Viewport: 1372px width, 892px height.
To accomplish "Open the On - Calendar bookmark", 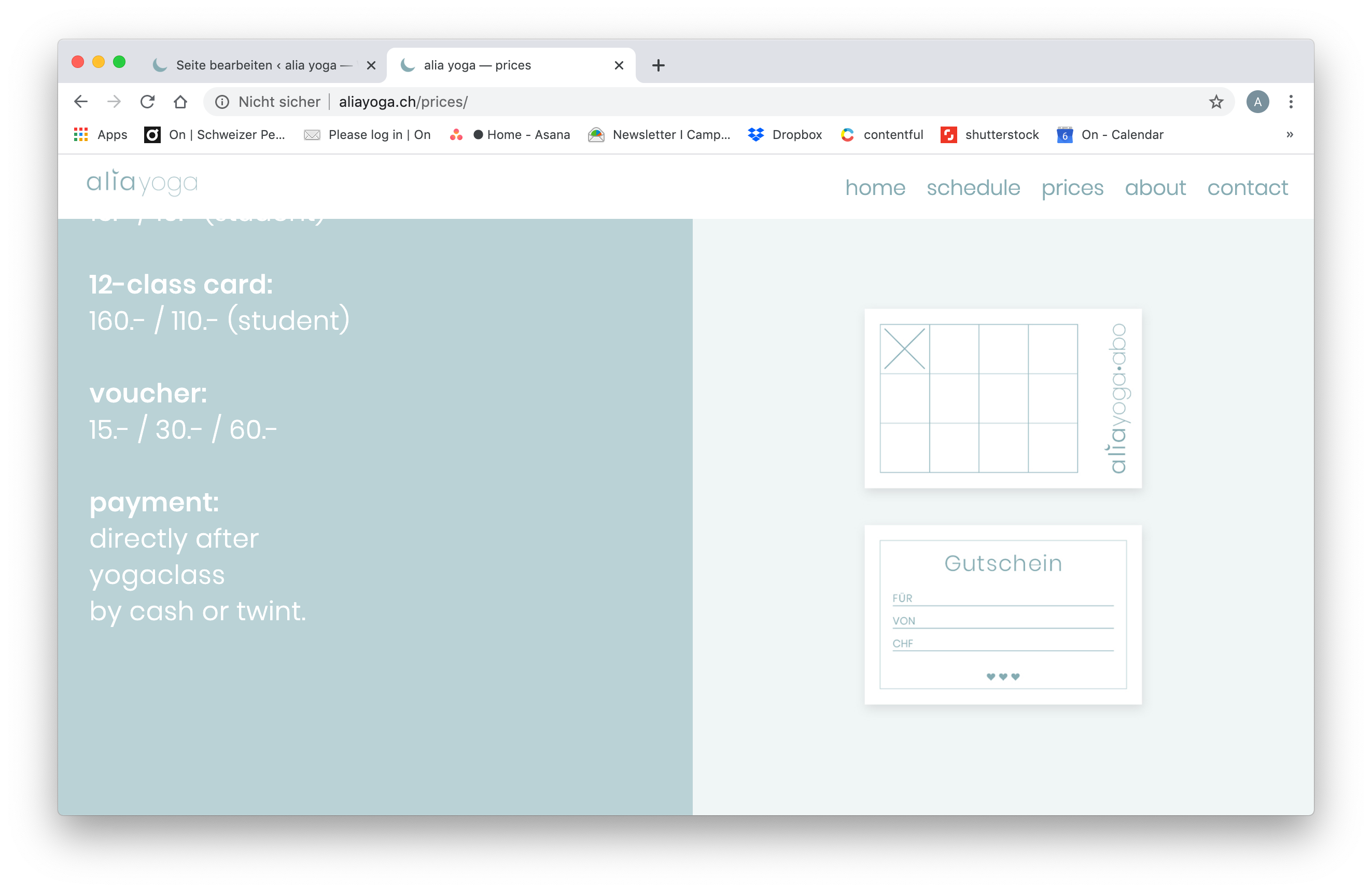I will pyautogui.click(x=1110, y=135).
